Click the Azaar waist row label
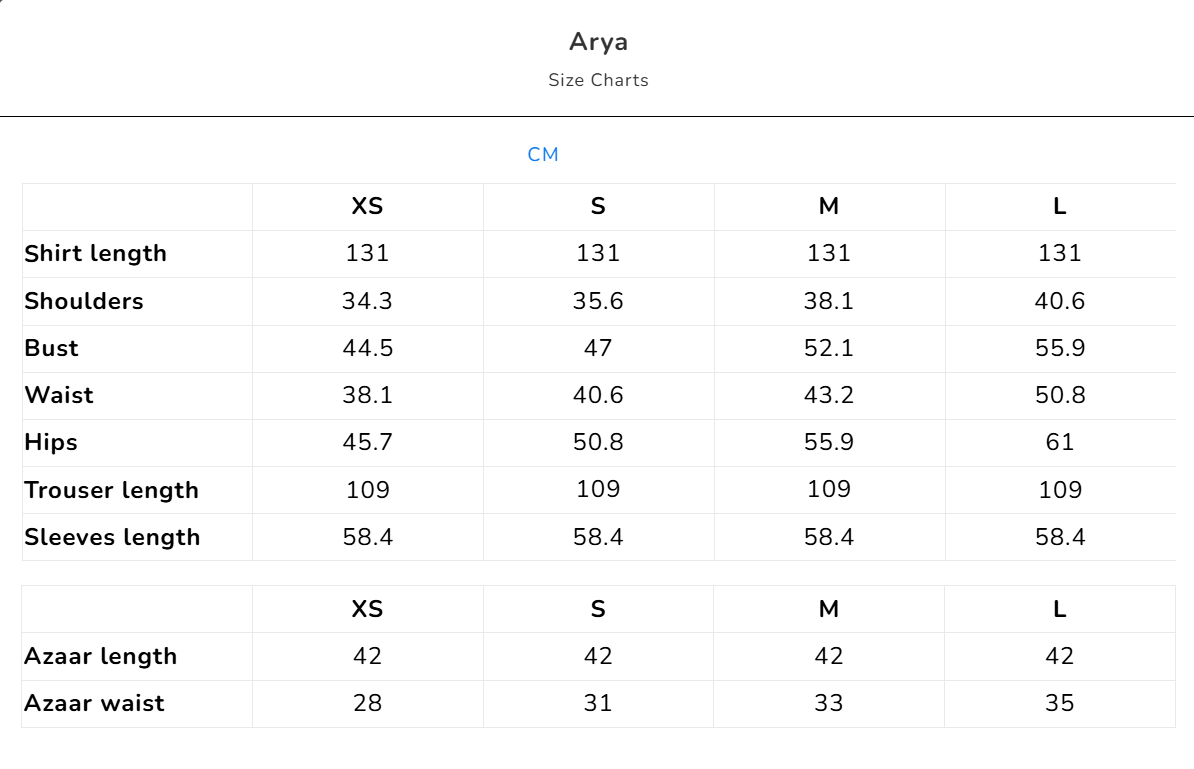 click(x=95, y=703)
